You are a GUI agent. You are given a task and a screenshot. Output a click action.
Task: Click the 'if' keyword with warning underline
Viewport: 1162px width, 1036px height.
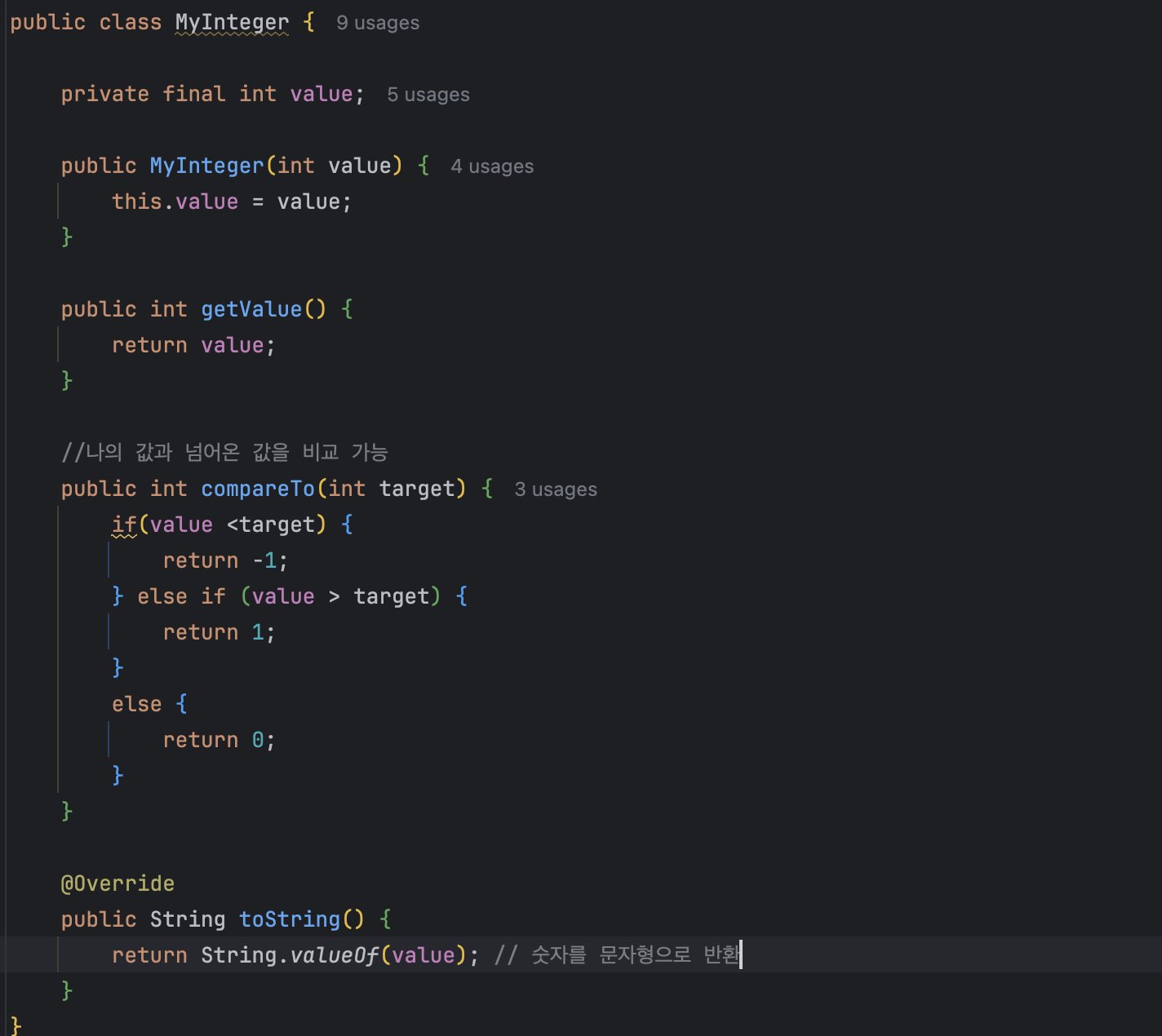tap(124, 525)
